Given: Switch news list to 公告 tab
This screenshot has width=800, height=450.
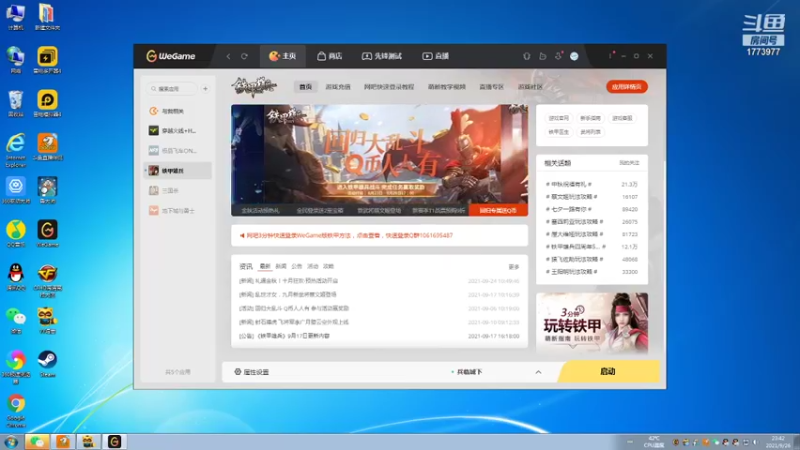Looking at the screenshot, I should click(x=296, y=266).
